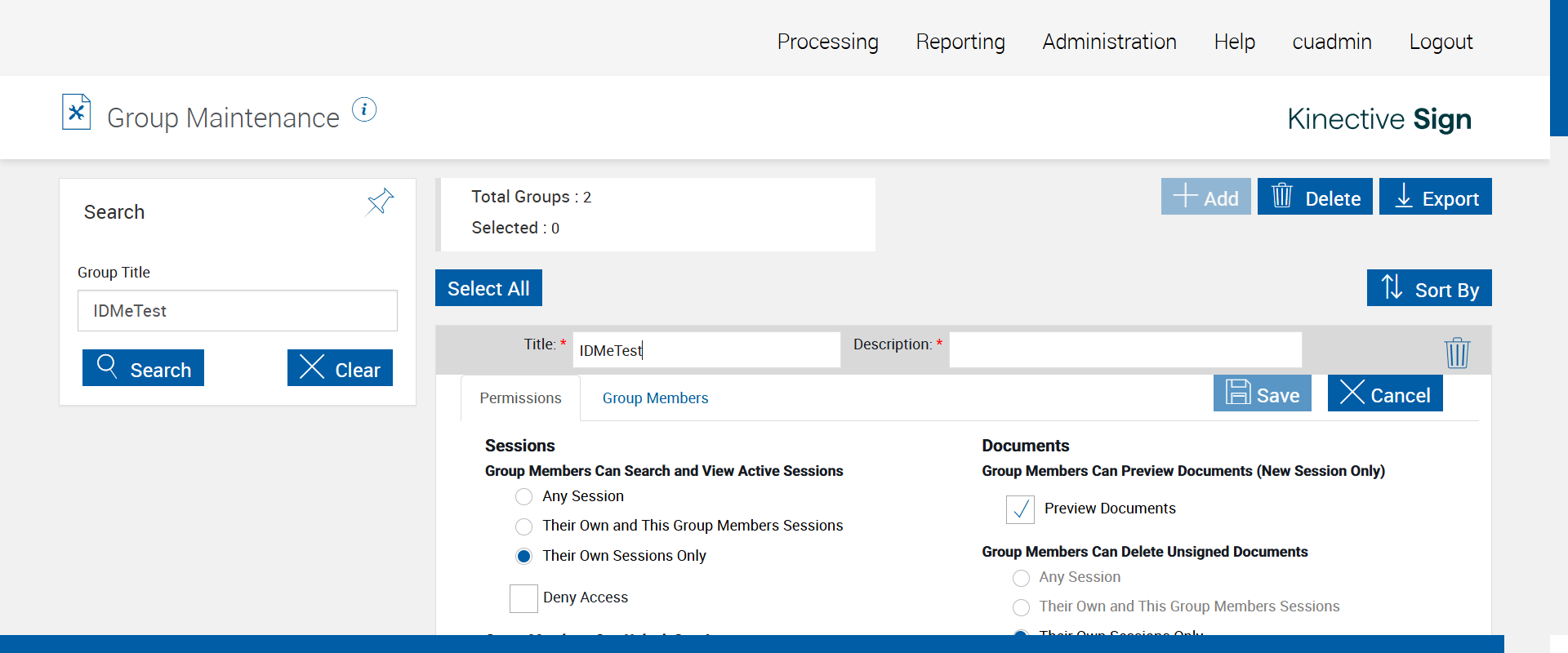Switch to the Group Members tab
The image size is (1568, 653).
(655, 398)
